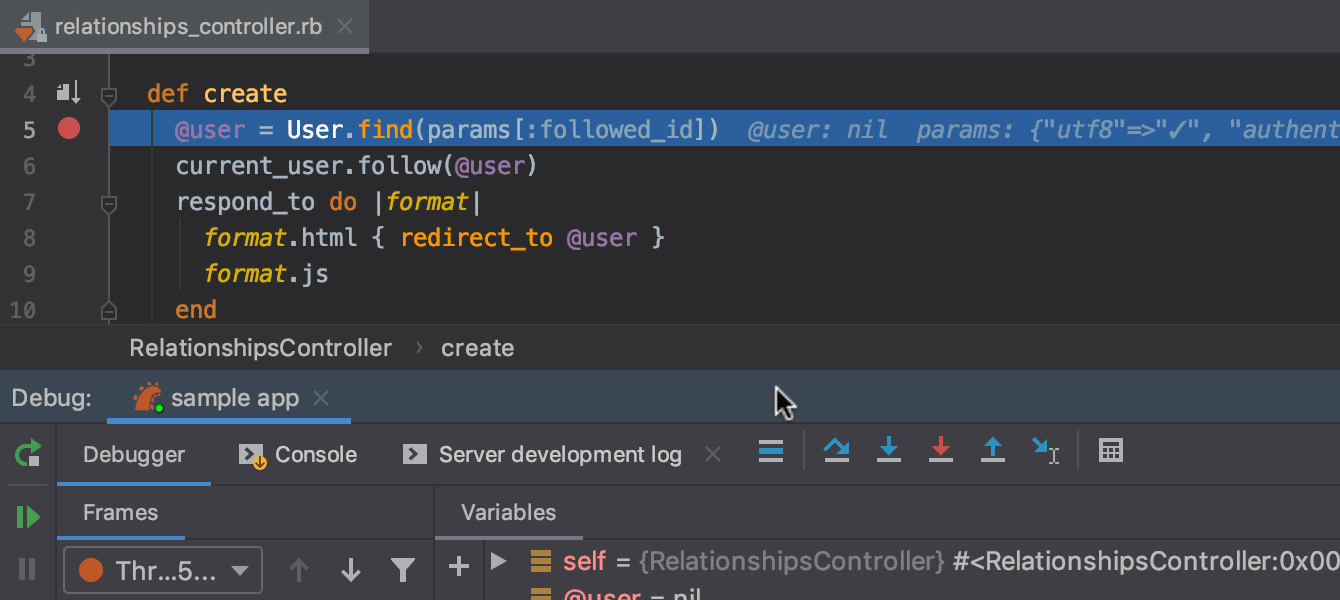
Task: Click Step Over debugger icon
Action: tap(836, 452)
